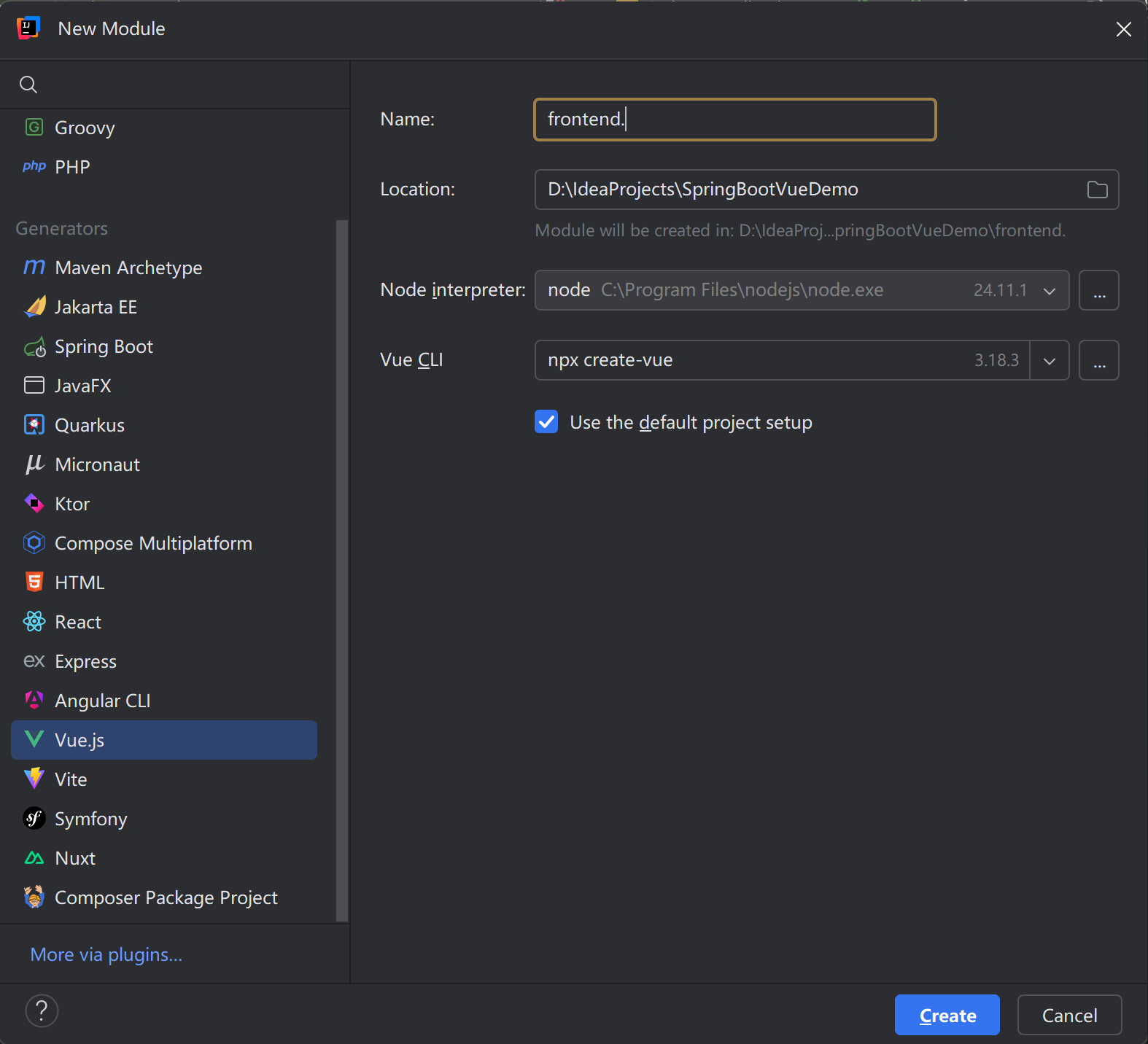Viewport: 1148px width, 1044px height.
Task: Click the Express ex icon
Action: pyautogui.click(x=34, y=661)
